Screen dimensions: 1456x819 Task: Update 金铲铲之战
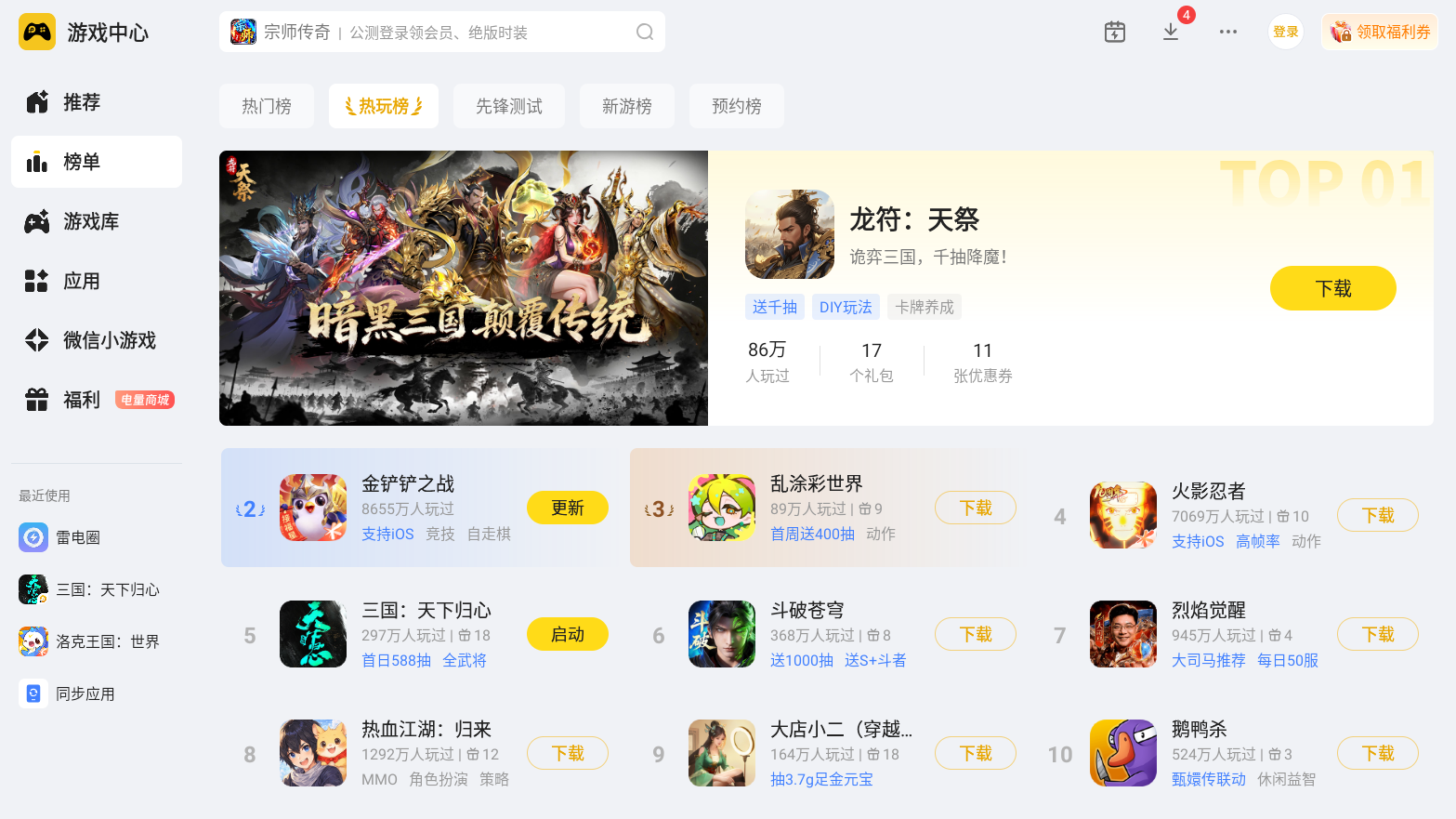(x=568, y=508)
